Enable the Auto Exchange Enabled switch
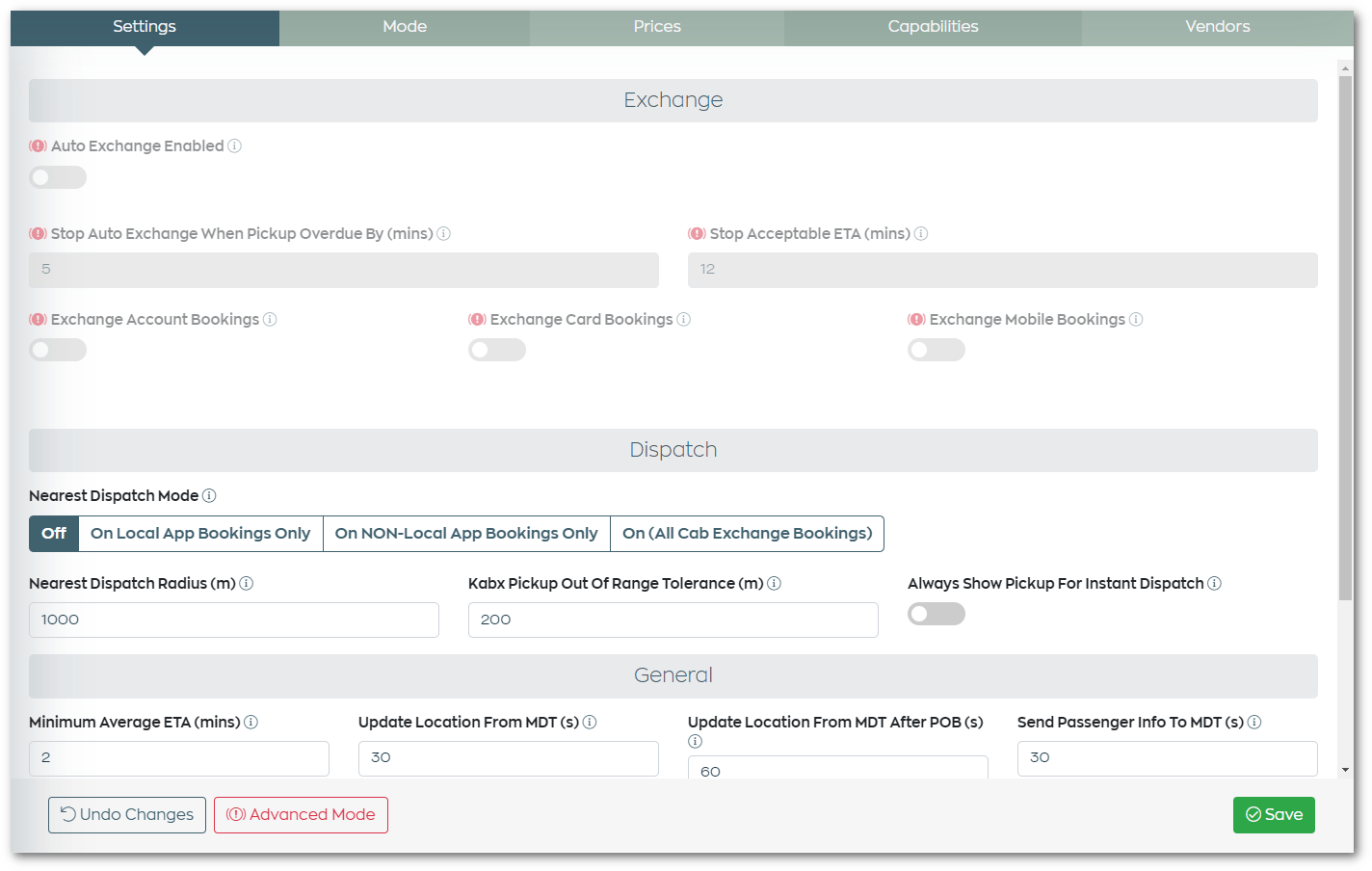1372x871 pixels. (x=57, y=177)
